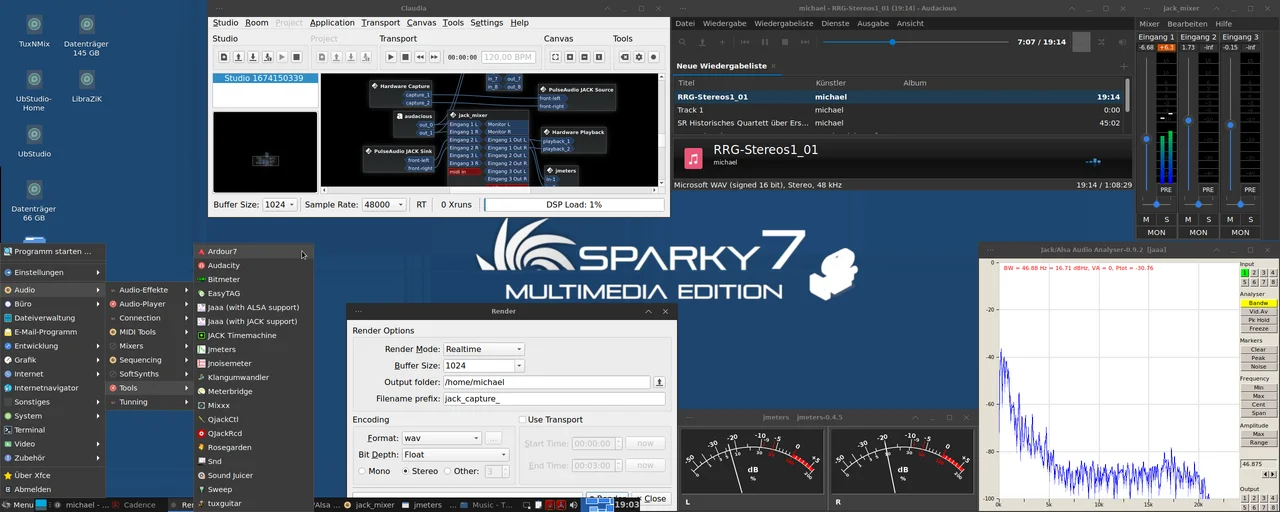Start Claudia transport playback

pos(391,58)
